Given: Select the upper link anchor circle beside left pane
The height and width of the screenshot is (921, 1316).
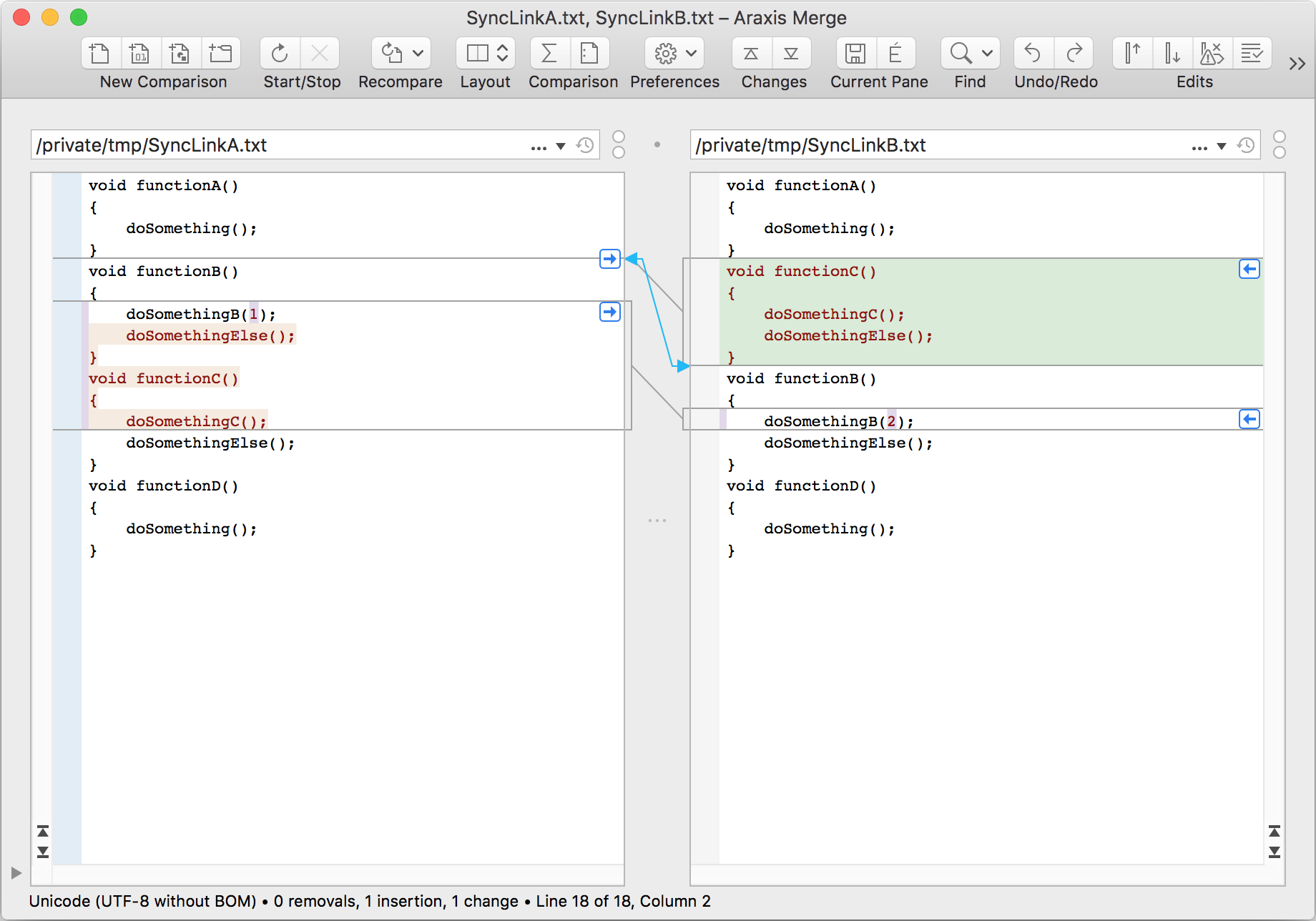Looking at the screenshot, I should (x=619, y=136).
